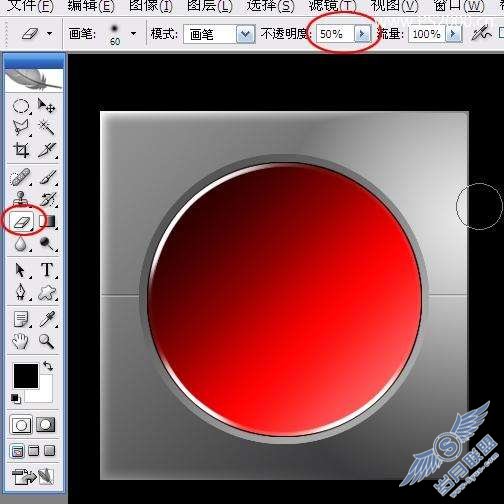Select the Hand tool
504x504 pixels.
point(21,341)
